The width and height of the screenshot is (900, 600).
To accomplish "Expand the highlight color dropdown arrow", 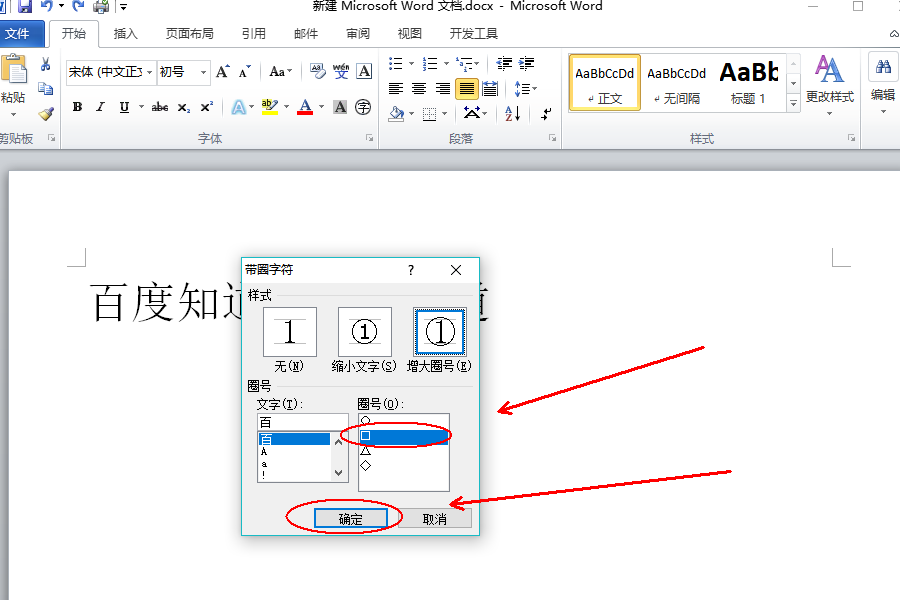I will click(286, 107).
